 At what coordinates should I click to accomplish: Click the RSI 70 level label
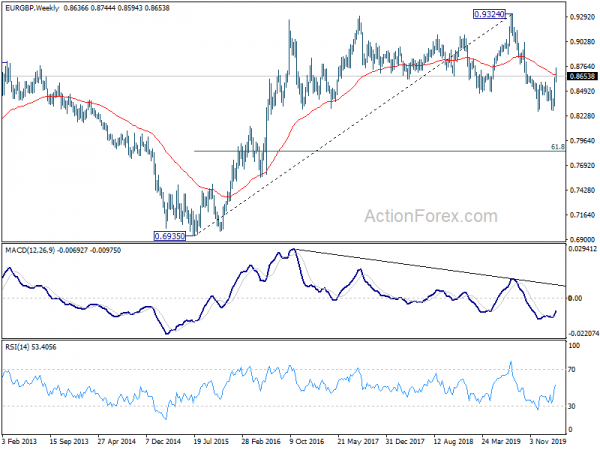click(x=572, y=370)
